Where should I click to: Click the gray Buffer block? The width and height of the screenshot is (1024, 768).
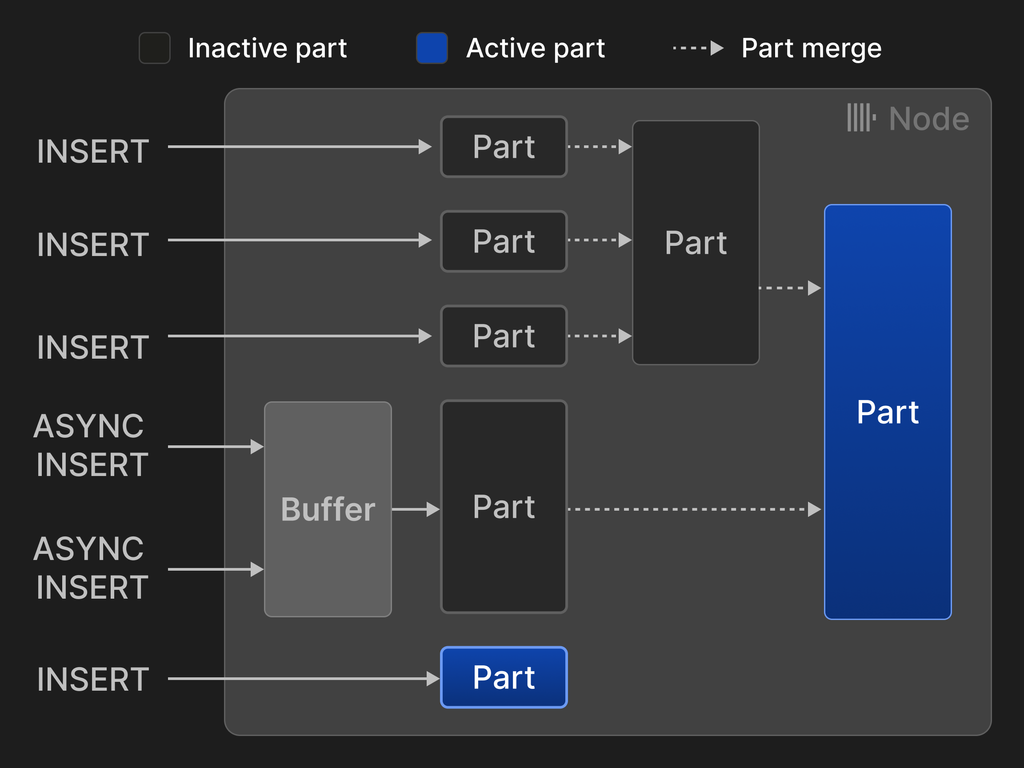pyautogui.click(x=327, y=508)
